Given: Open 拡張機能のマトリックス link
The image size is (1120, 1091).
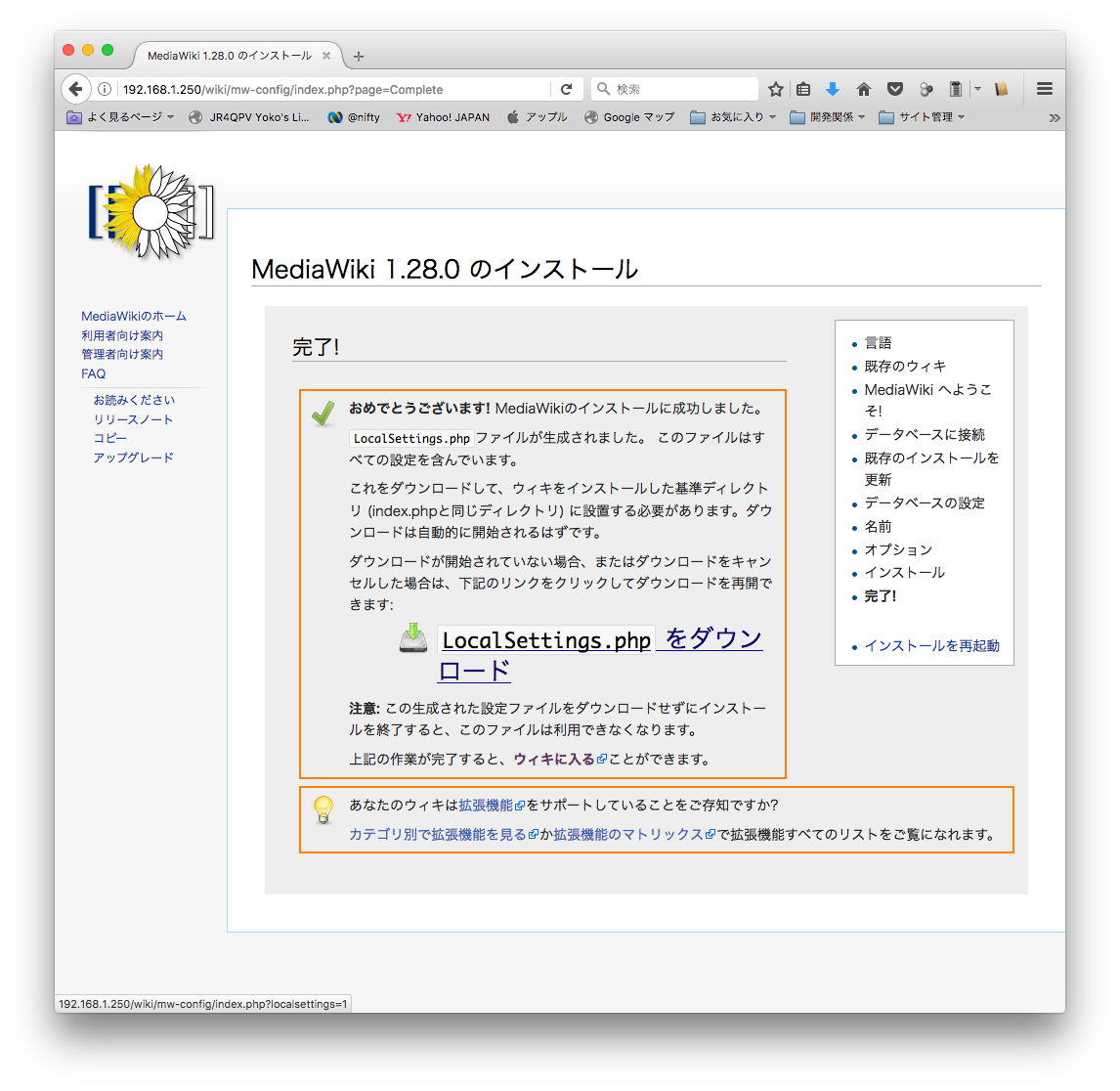Looking at the screenshot, I should click(628, 835).
